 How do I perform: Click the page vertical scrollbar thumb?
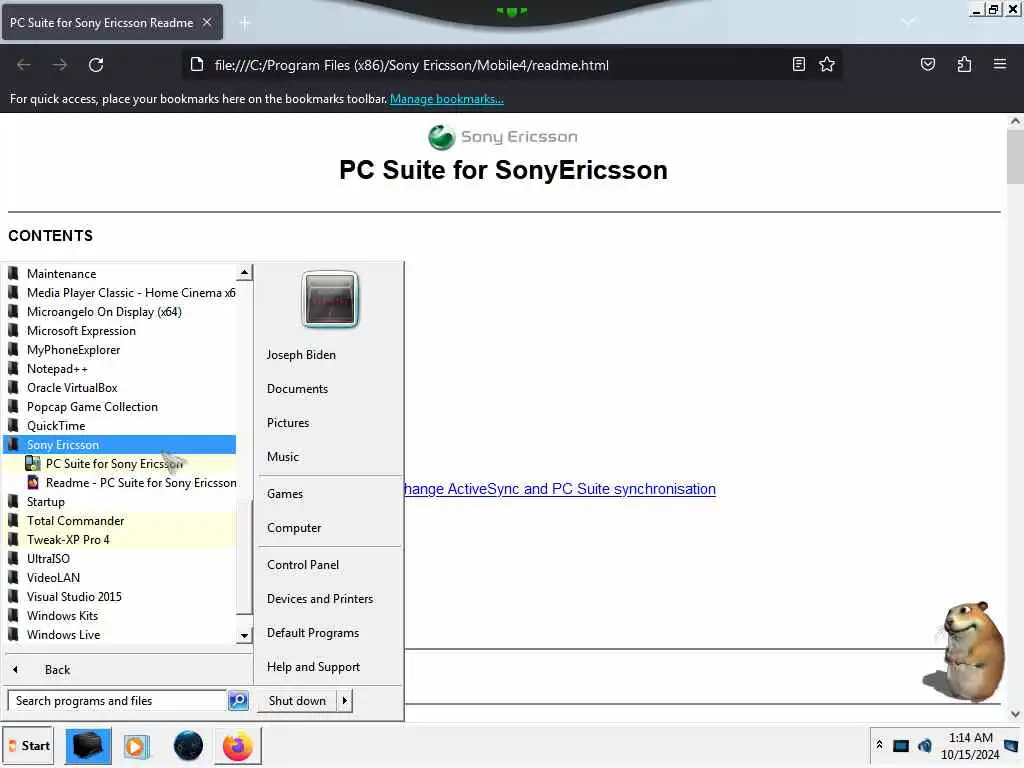click(x=1015, y=157)
